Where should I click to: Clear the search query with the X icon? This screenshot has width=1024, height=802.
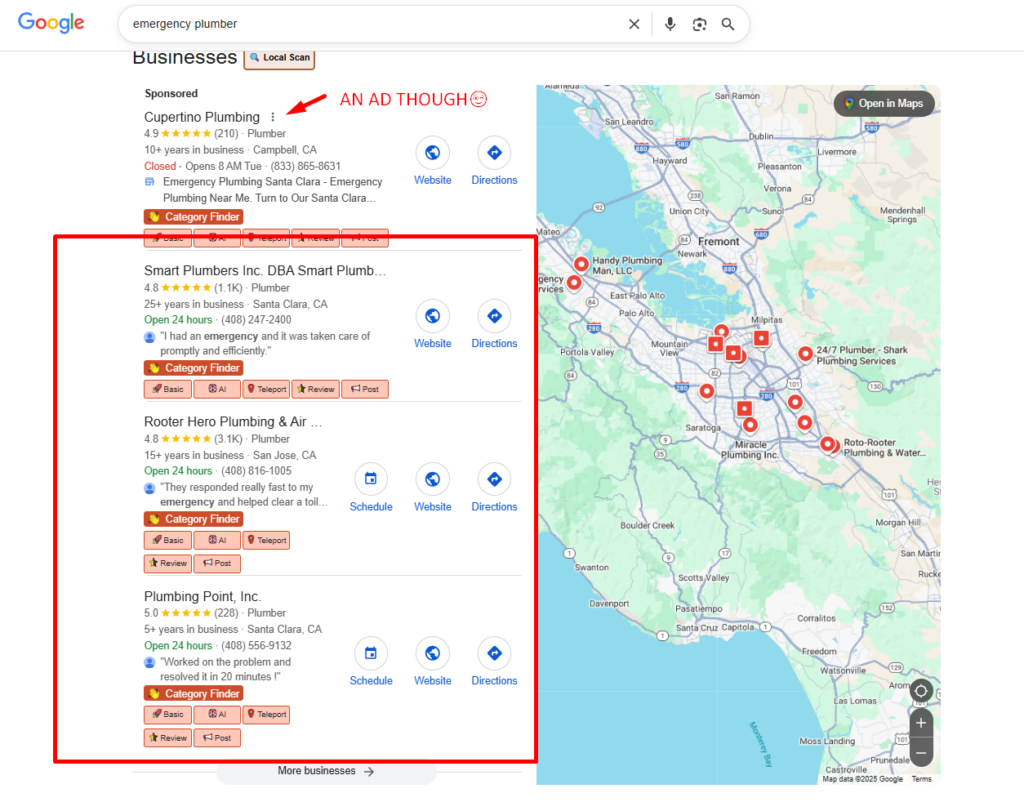tap(634, 23)
